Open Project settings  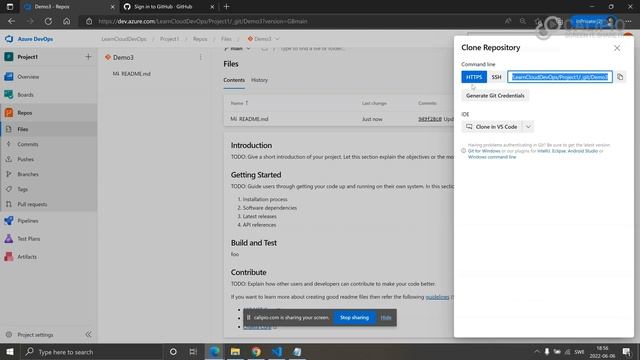click(x=35, y=335)
